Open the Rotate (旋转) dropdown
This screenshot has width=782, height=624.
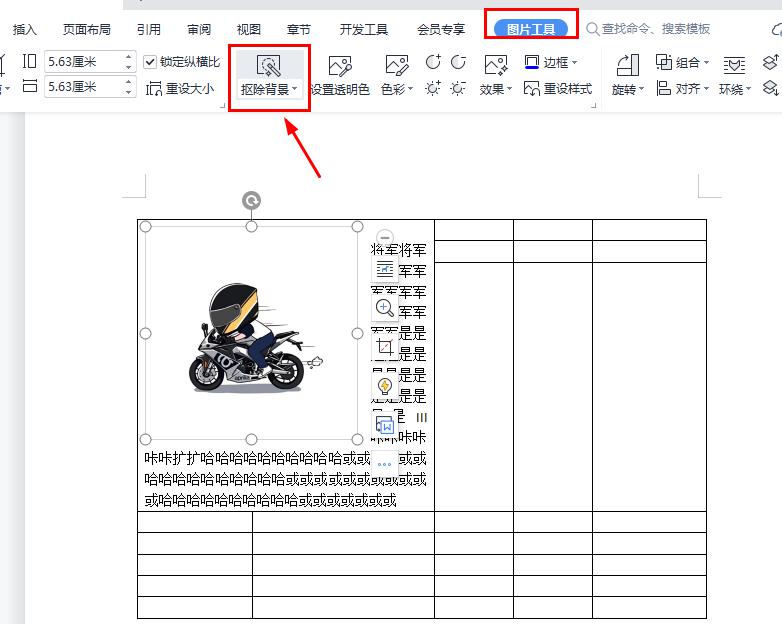[x=628, y=89]
